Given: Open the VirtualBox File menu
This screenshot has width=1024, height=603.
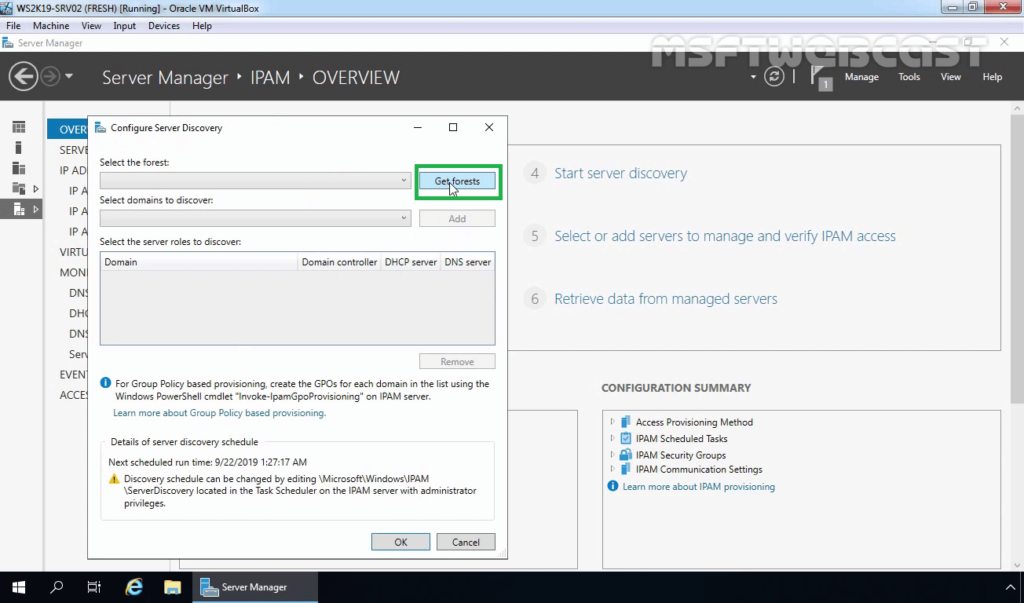Looking at the screenshot, I should tap(13, 26).
